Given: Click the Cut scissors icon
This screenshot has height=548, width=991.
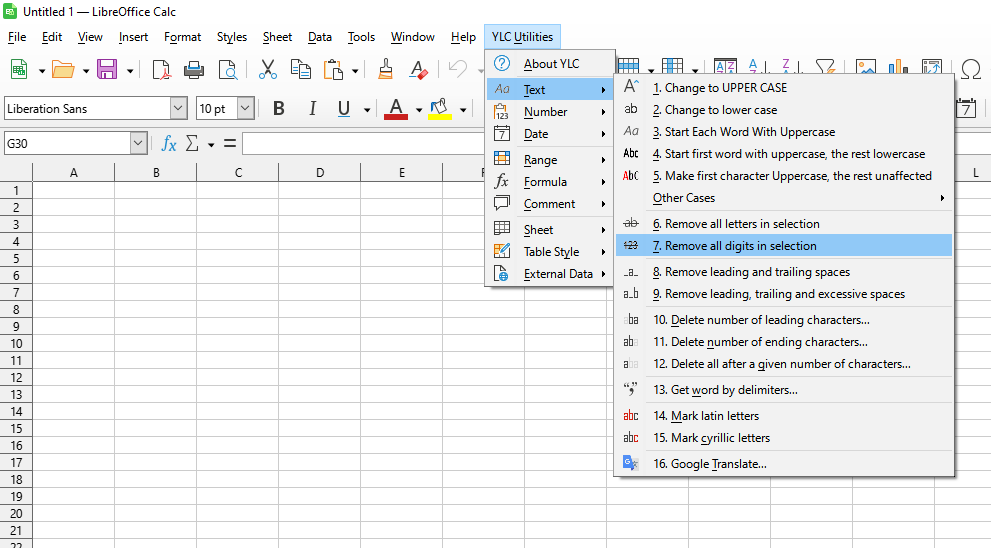Looking at the screenshot, I should pyautogui.click(x=267, y=69).
